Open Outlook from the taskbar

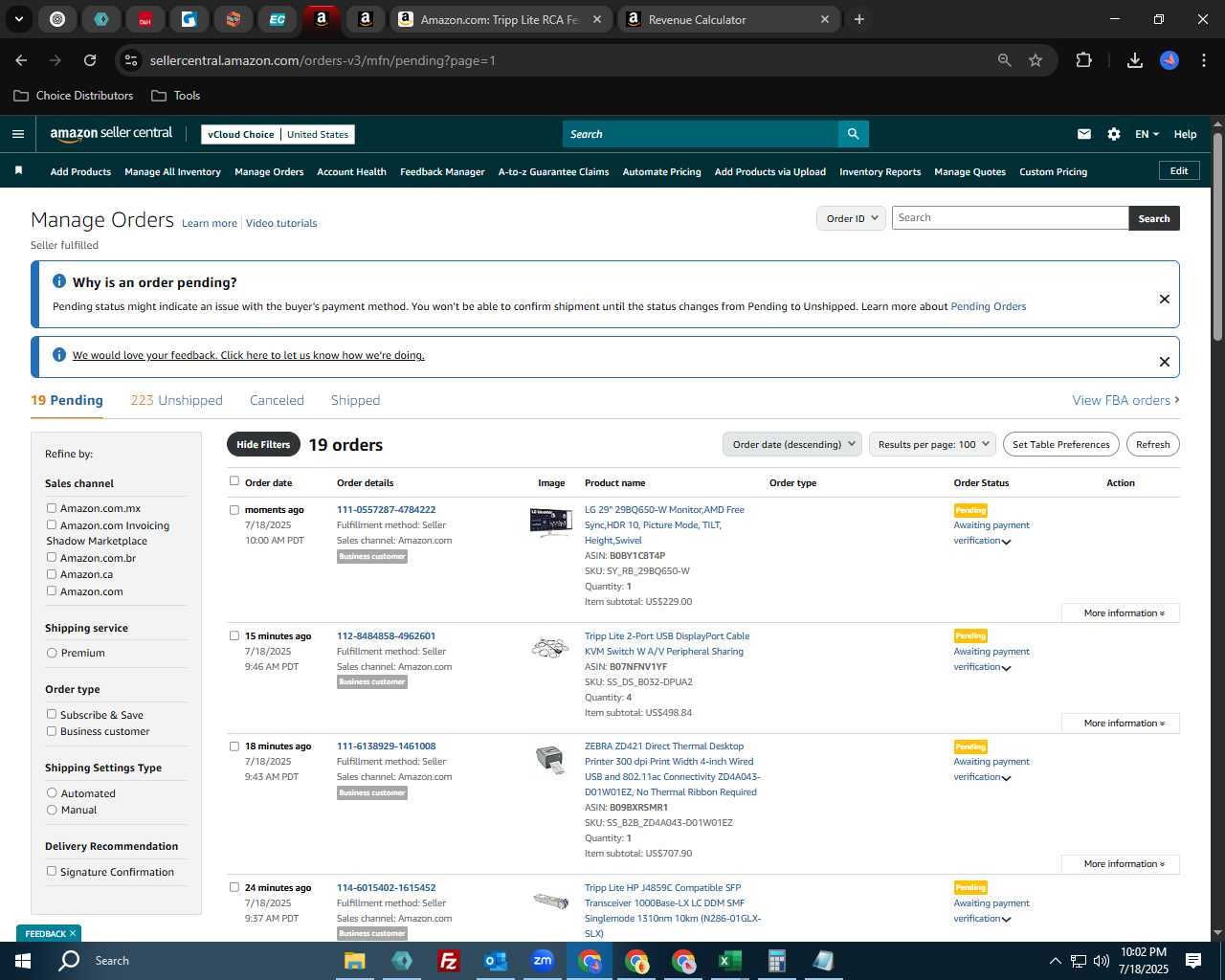point(495,961)
